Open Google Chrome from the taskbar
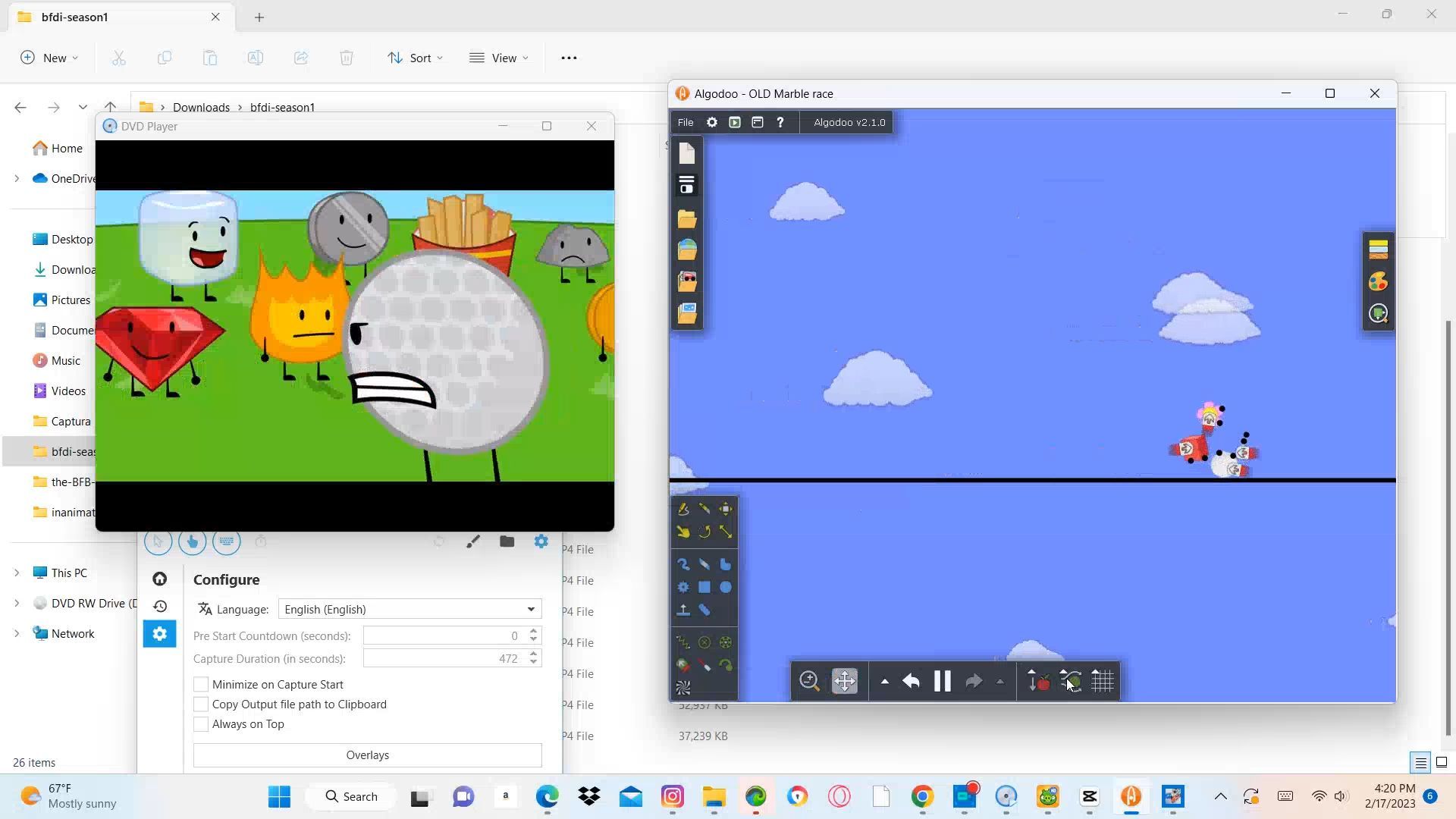The image size is (1456, 819). coord(921,796)
